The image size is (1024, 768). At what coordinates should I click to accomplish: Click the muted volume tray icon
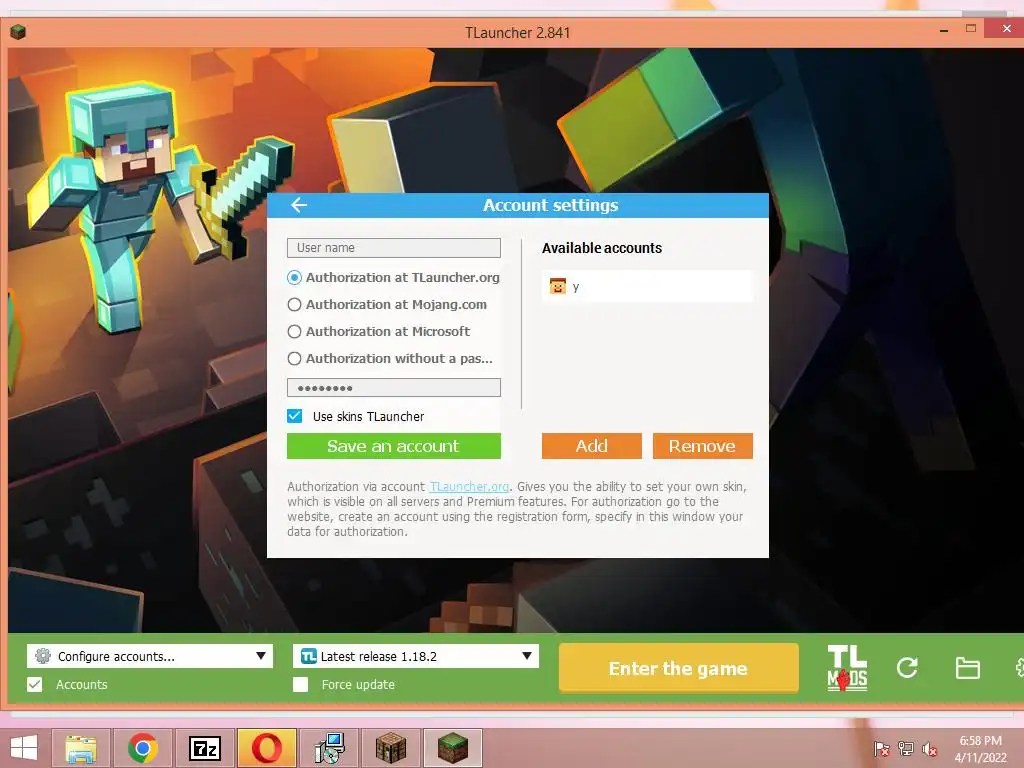click(x=930, y=749)
